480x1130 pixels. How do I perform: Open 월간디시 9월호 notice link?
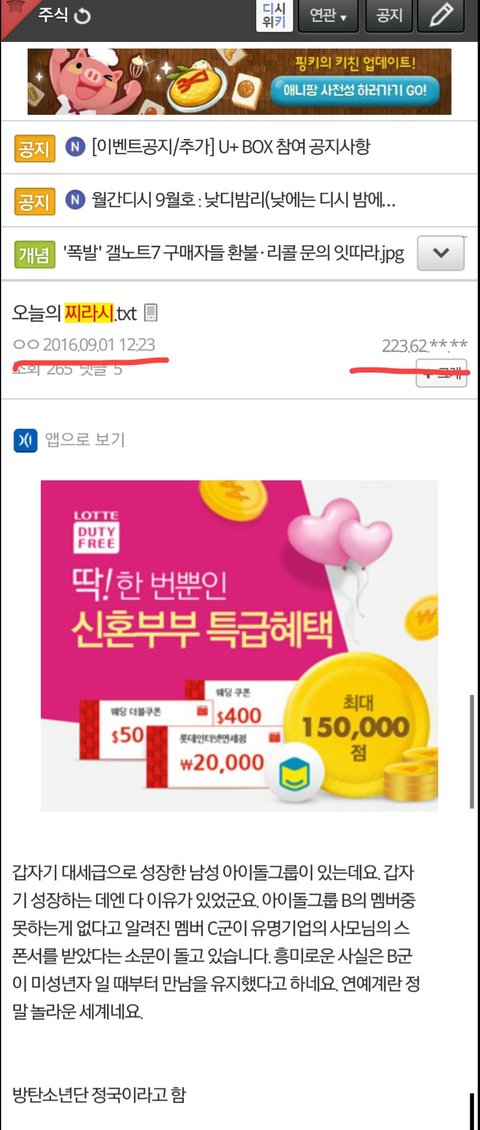pos(243,200)
